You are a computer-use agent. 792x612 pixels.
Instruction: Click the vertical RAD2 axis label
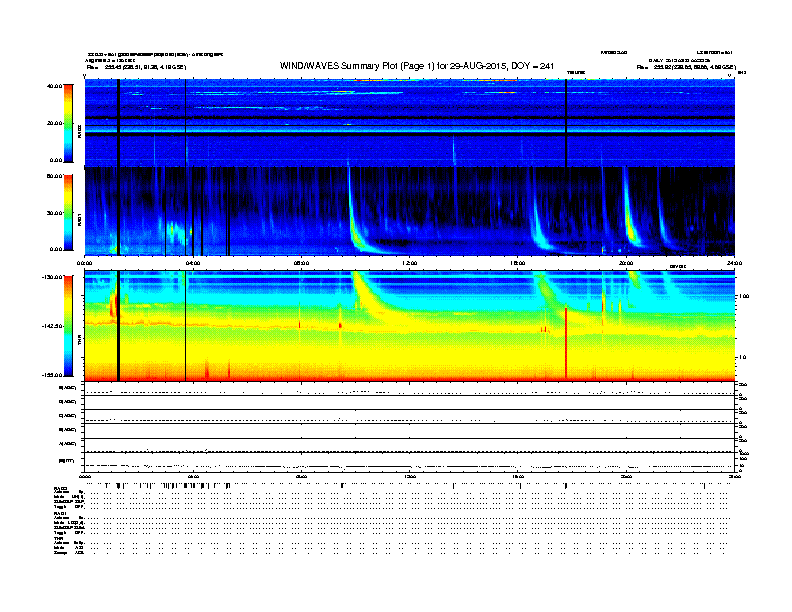[79, 131]
